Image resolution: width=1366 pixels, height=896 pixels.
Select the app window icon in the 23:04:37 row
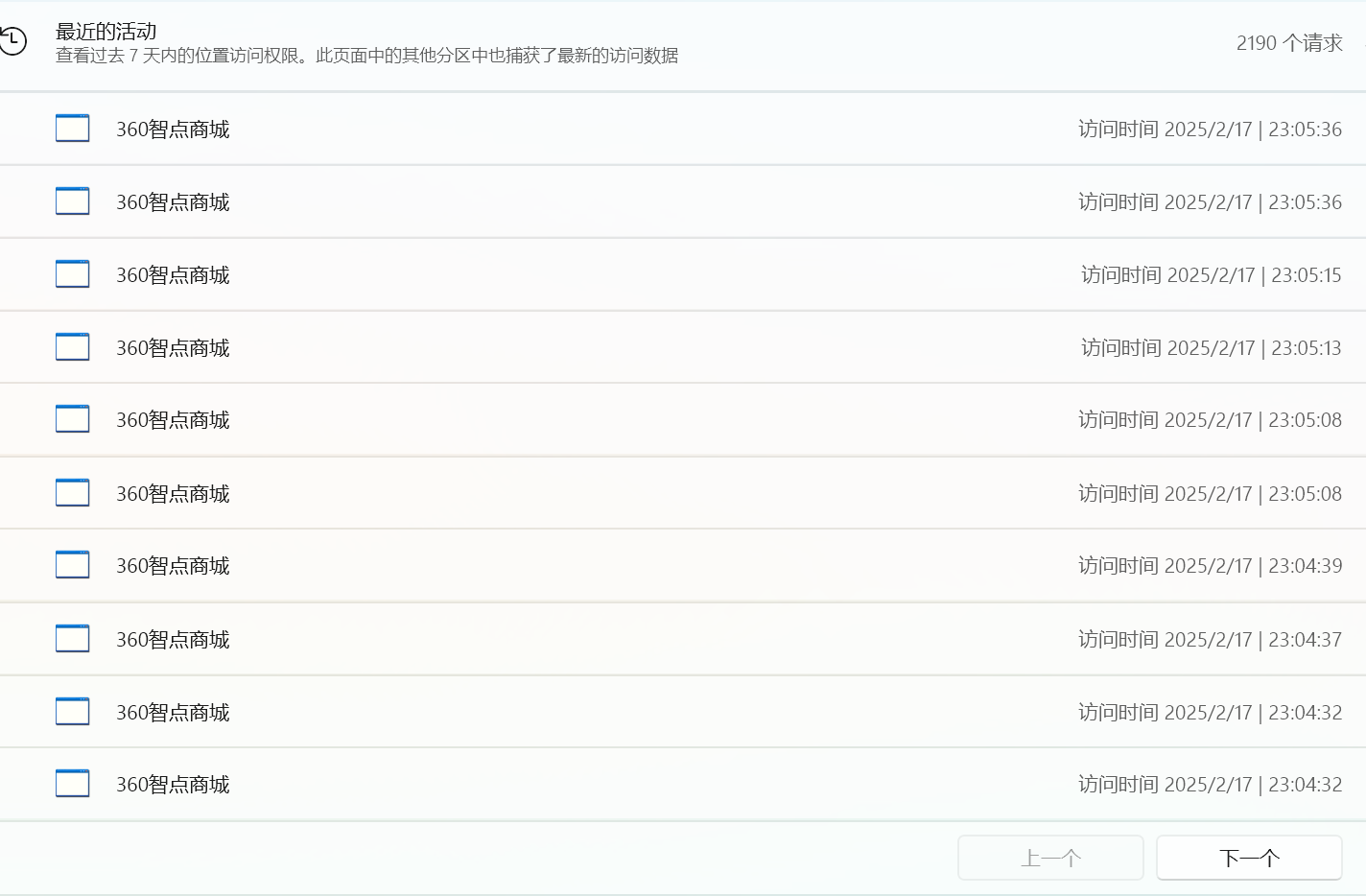pyautogui.click(x=73, y=639)
